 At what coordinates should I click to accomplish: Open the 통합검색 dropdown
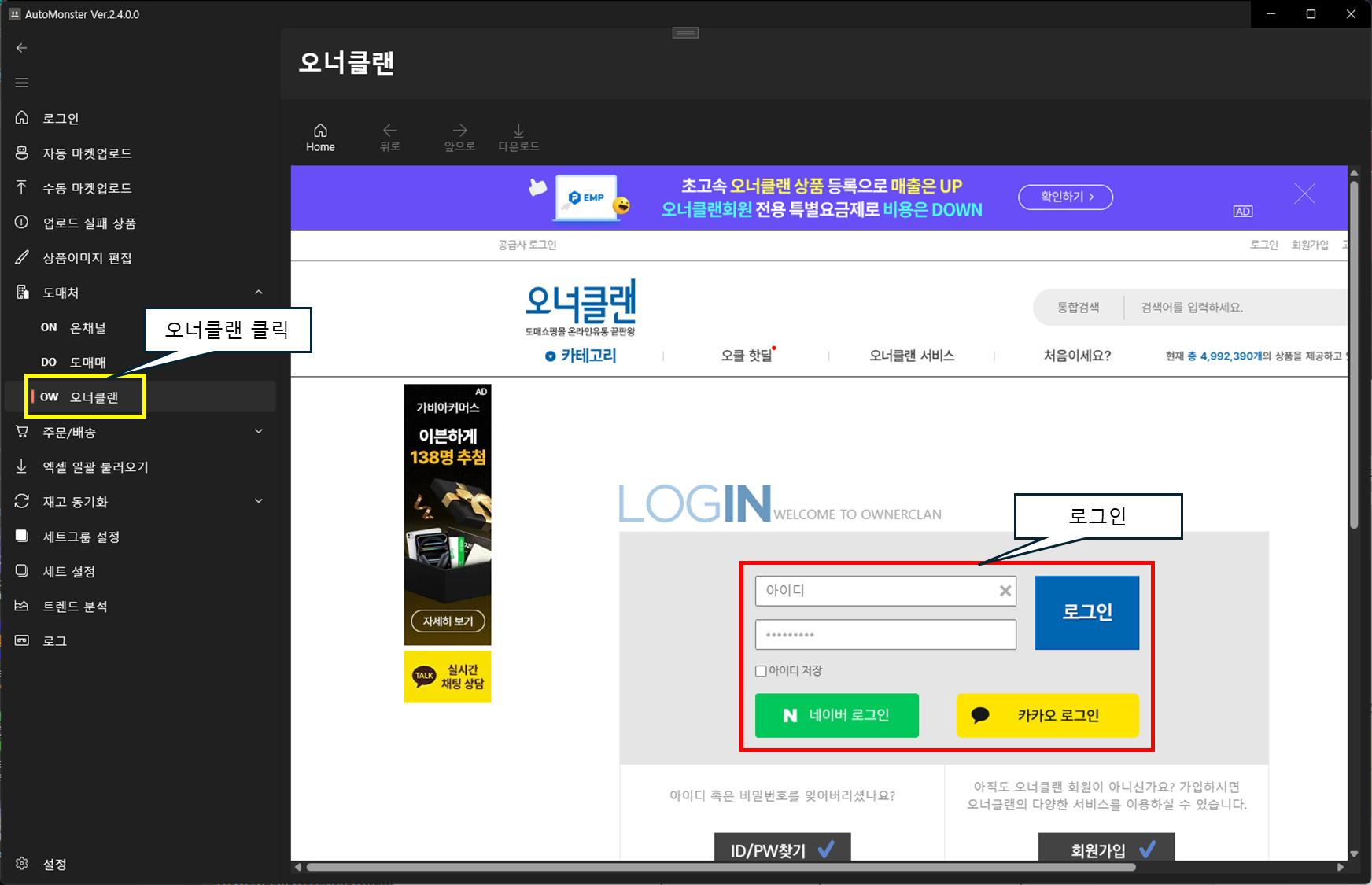(x=1078, y=308)
